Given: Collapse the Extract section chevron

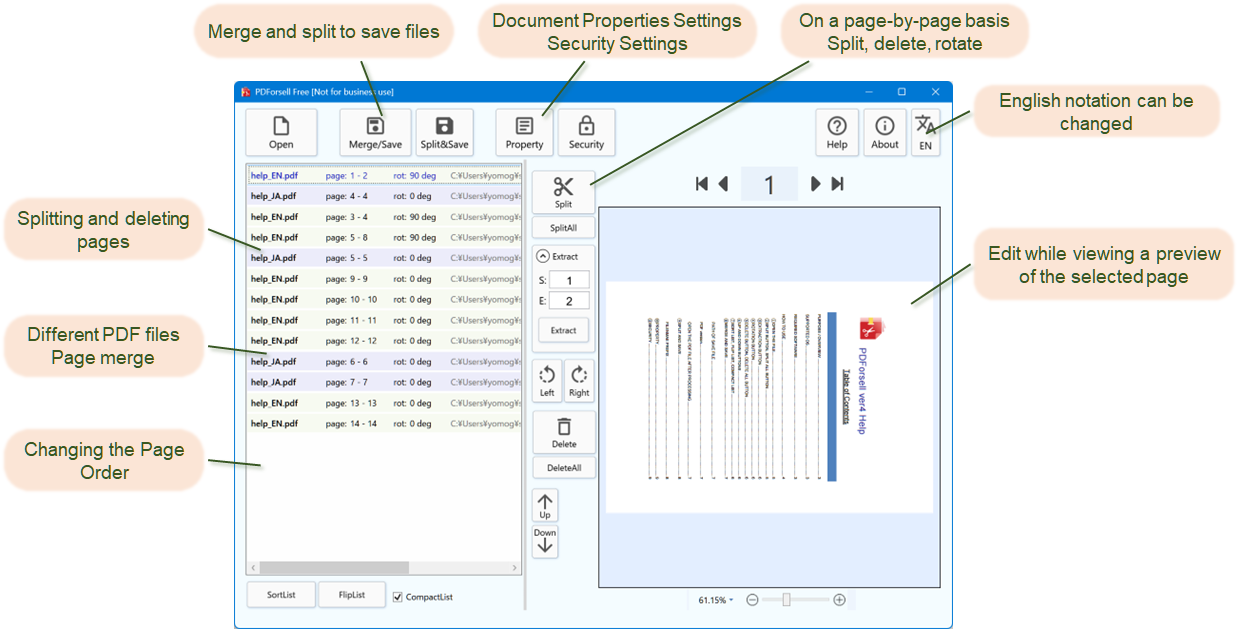Looking at the screenshot, I should (x=543, y=257).
